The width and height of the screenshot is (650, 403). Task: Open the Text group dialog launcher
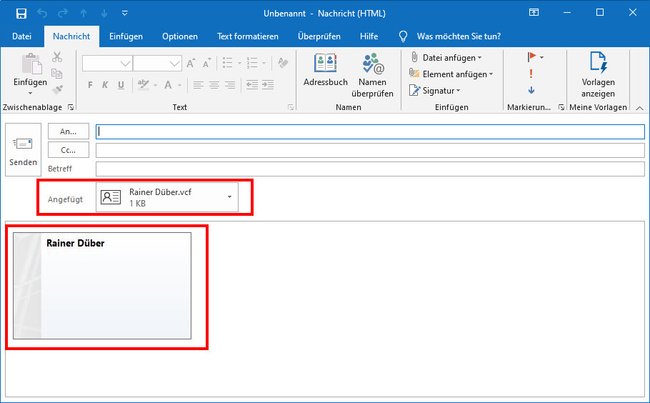[x=291, y=107]
